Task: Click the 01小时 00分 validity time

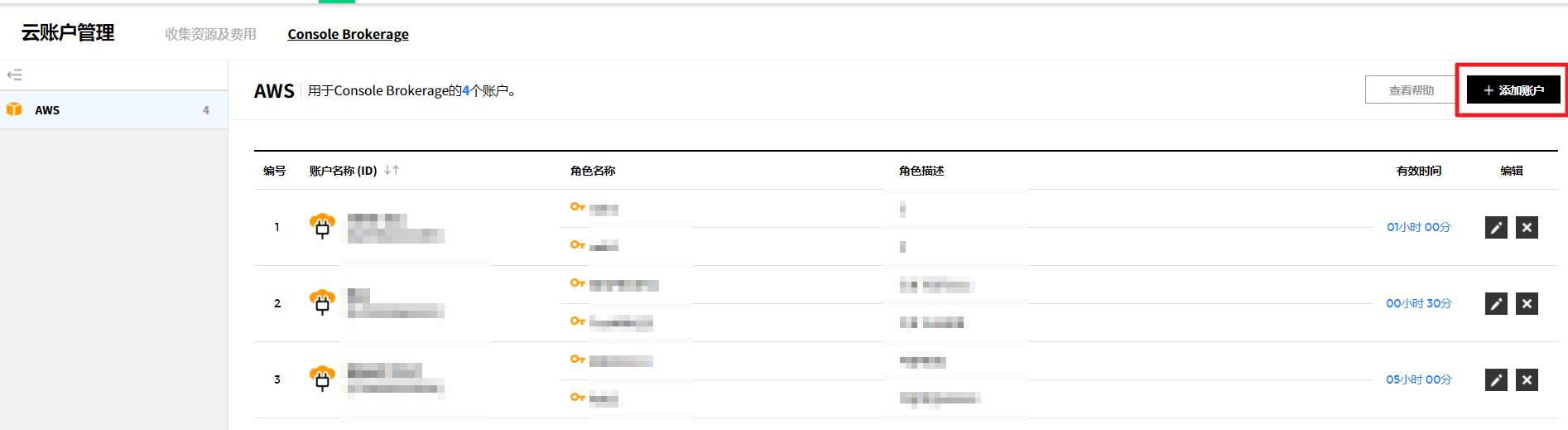Action: [1418, 227]
